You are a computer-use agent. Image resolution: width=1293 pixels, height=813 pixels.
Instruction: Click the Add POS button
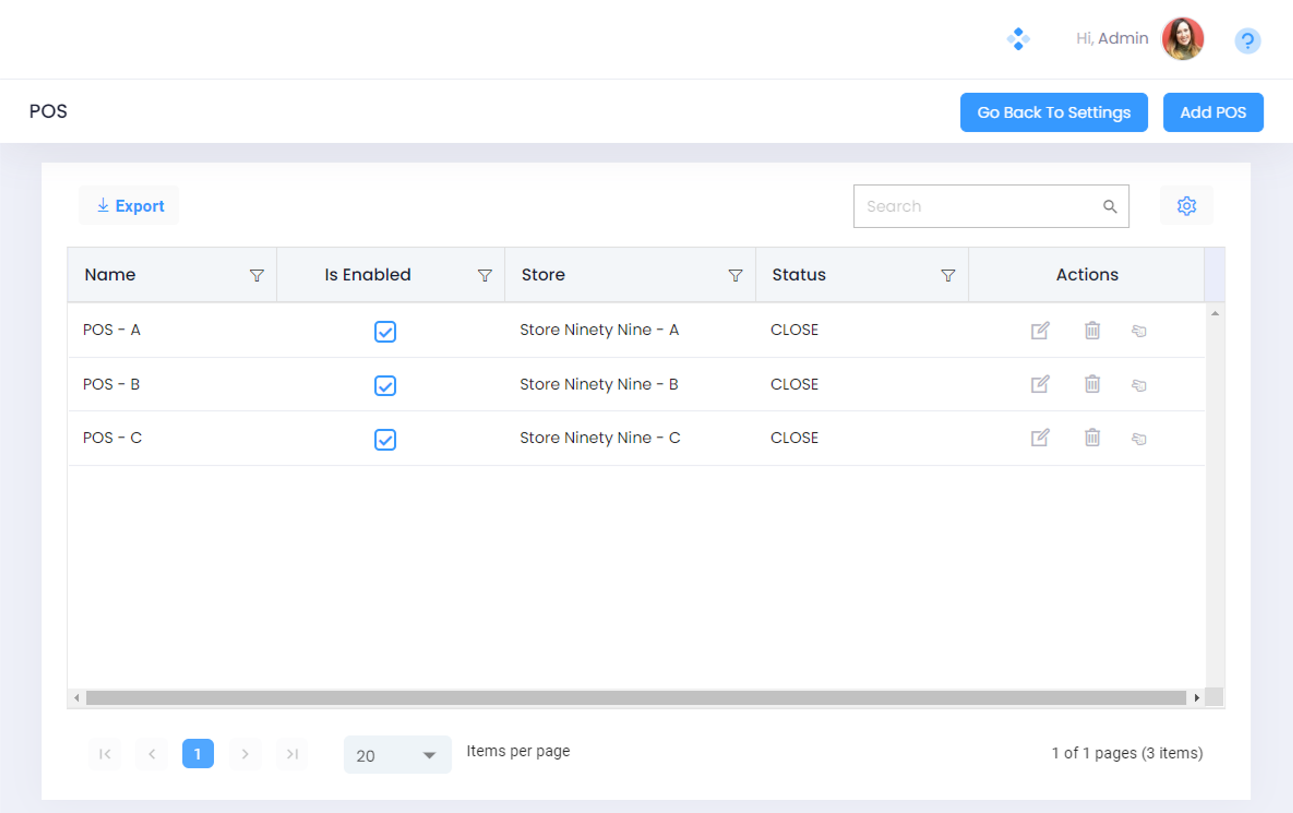click(1213, 113)
